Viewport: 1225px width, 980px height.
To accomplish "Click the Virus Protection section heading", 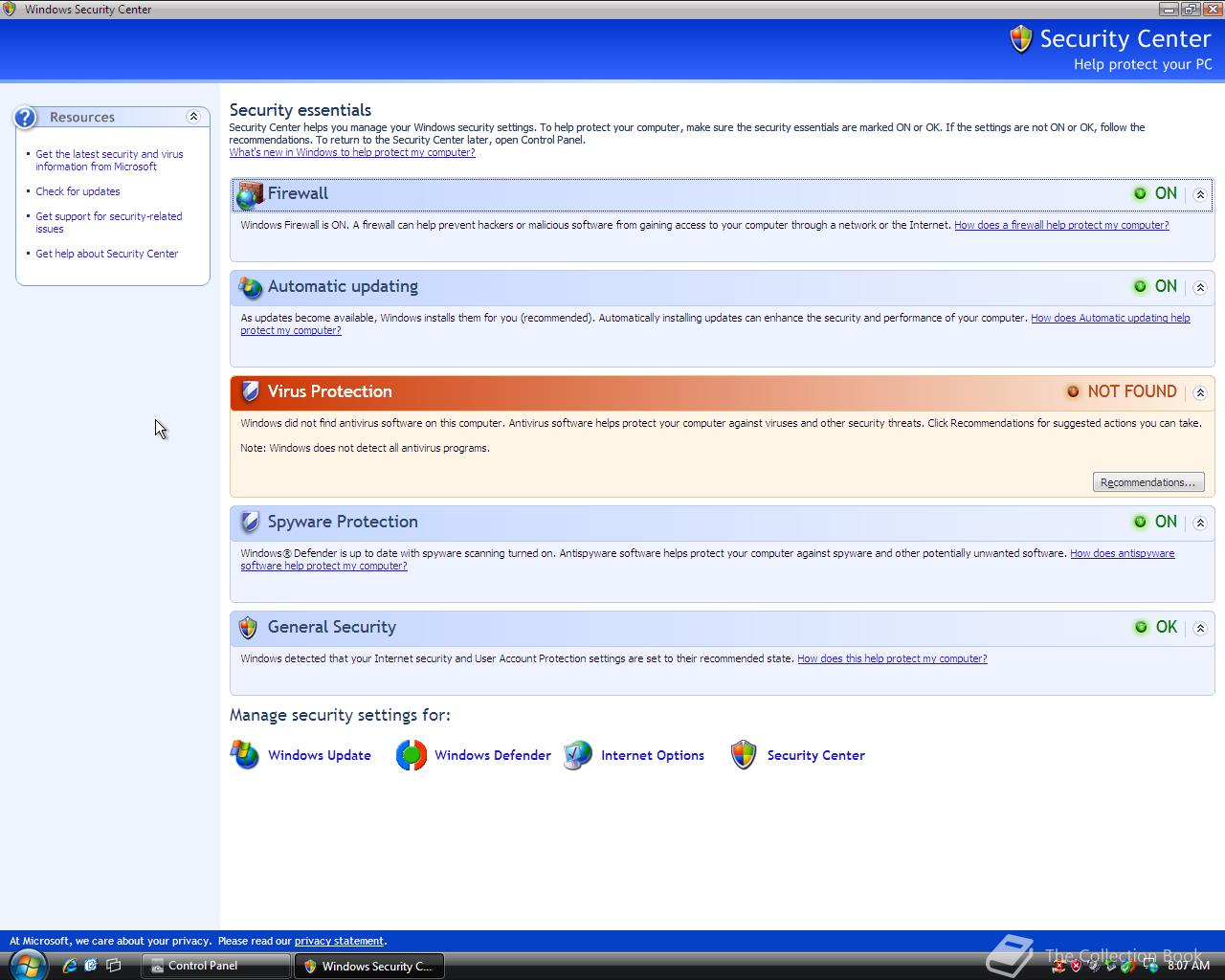I will 330,391.
